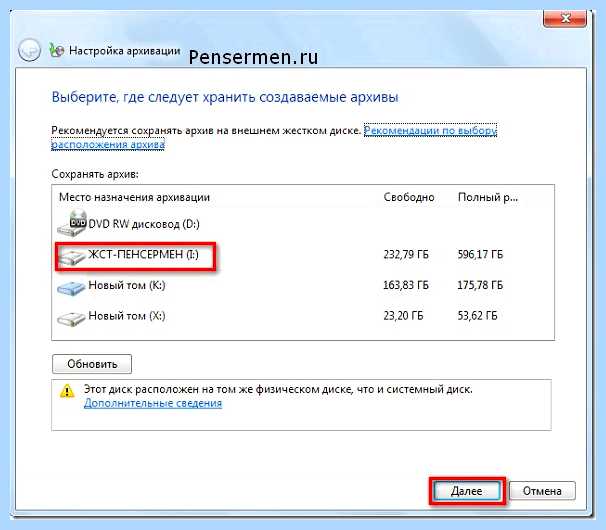This screenshot has width=606, height=530.
Task: Select ЖСТ-ПЕНСЕРМЕН (I:) drive name
Action: 143,254
